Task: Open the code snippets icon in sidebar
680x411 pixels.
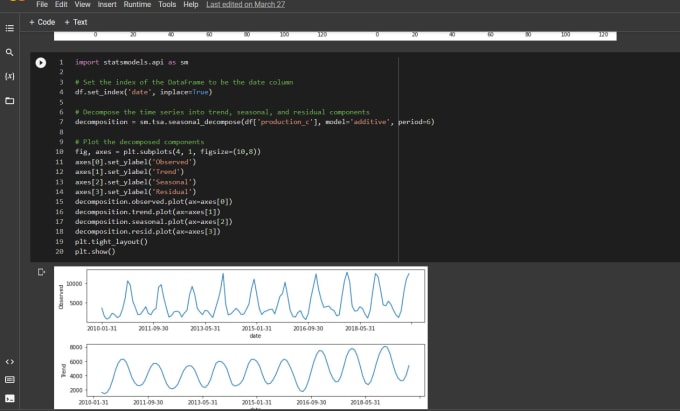Action: tap(10, 362)
